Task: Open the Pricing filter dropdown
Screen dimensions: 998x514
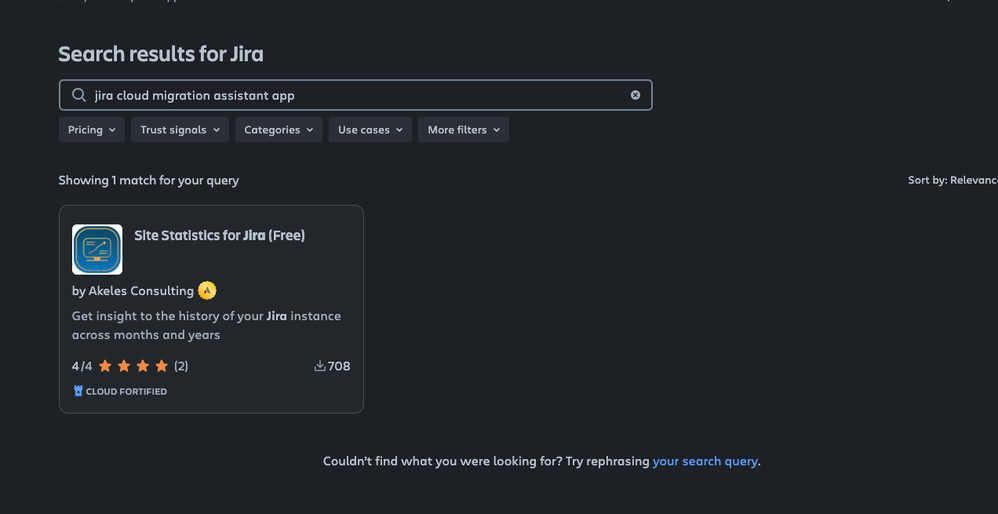Action: [x=92, y=130]
